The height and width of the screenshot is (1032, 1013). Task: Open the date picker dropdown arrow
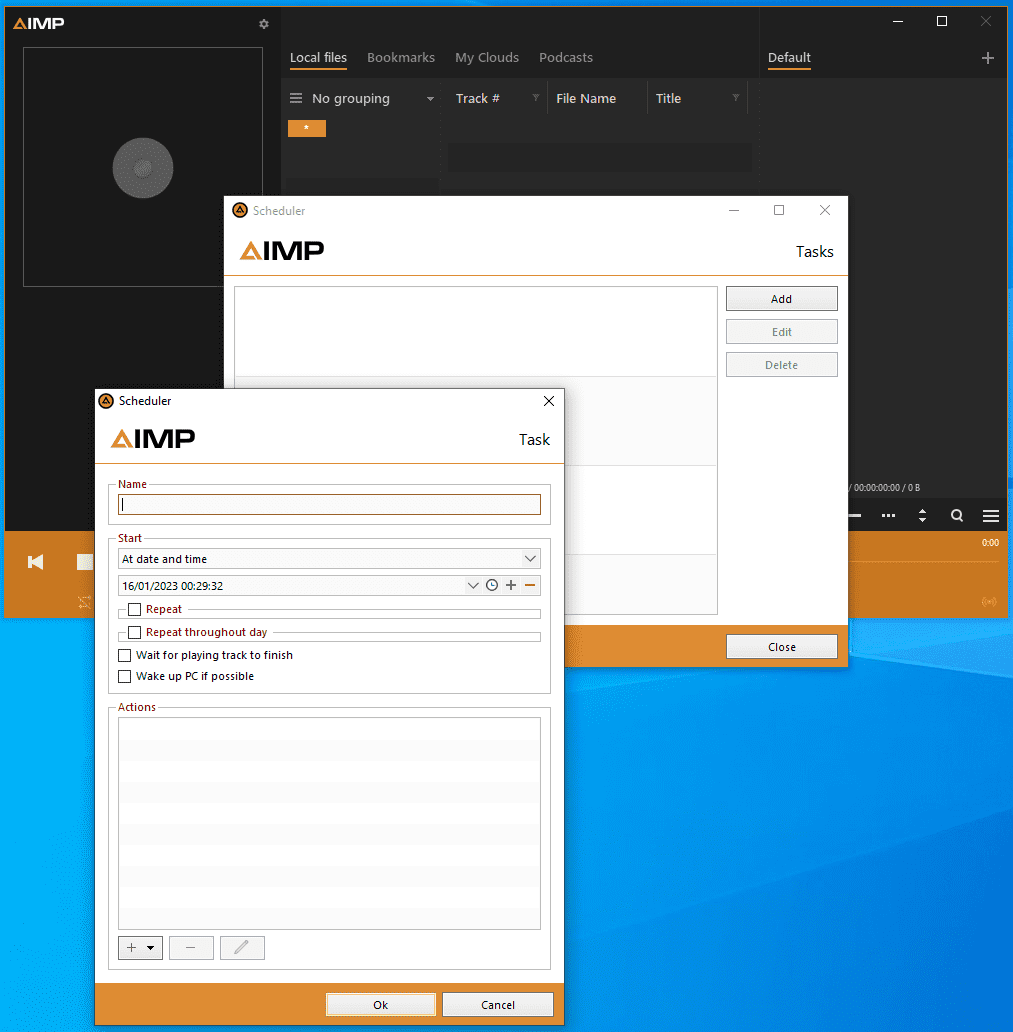click(473, 585)
